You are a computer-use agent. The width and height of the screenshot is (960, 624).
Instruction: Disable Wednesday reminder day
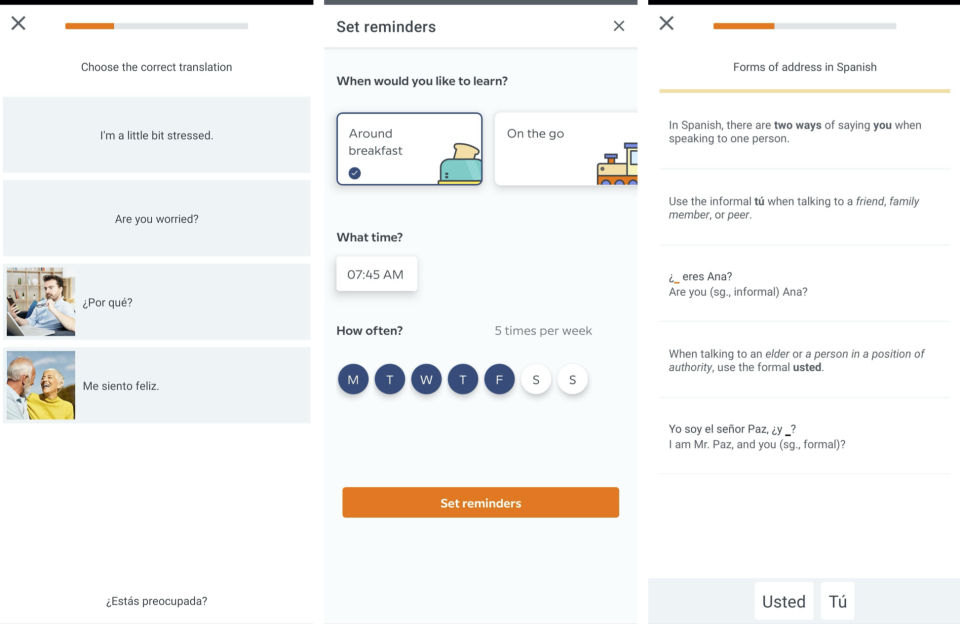pyautogui.click(x=426, y=379)
